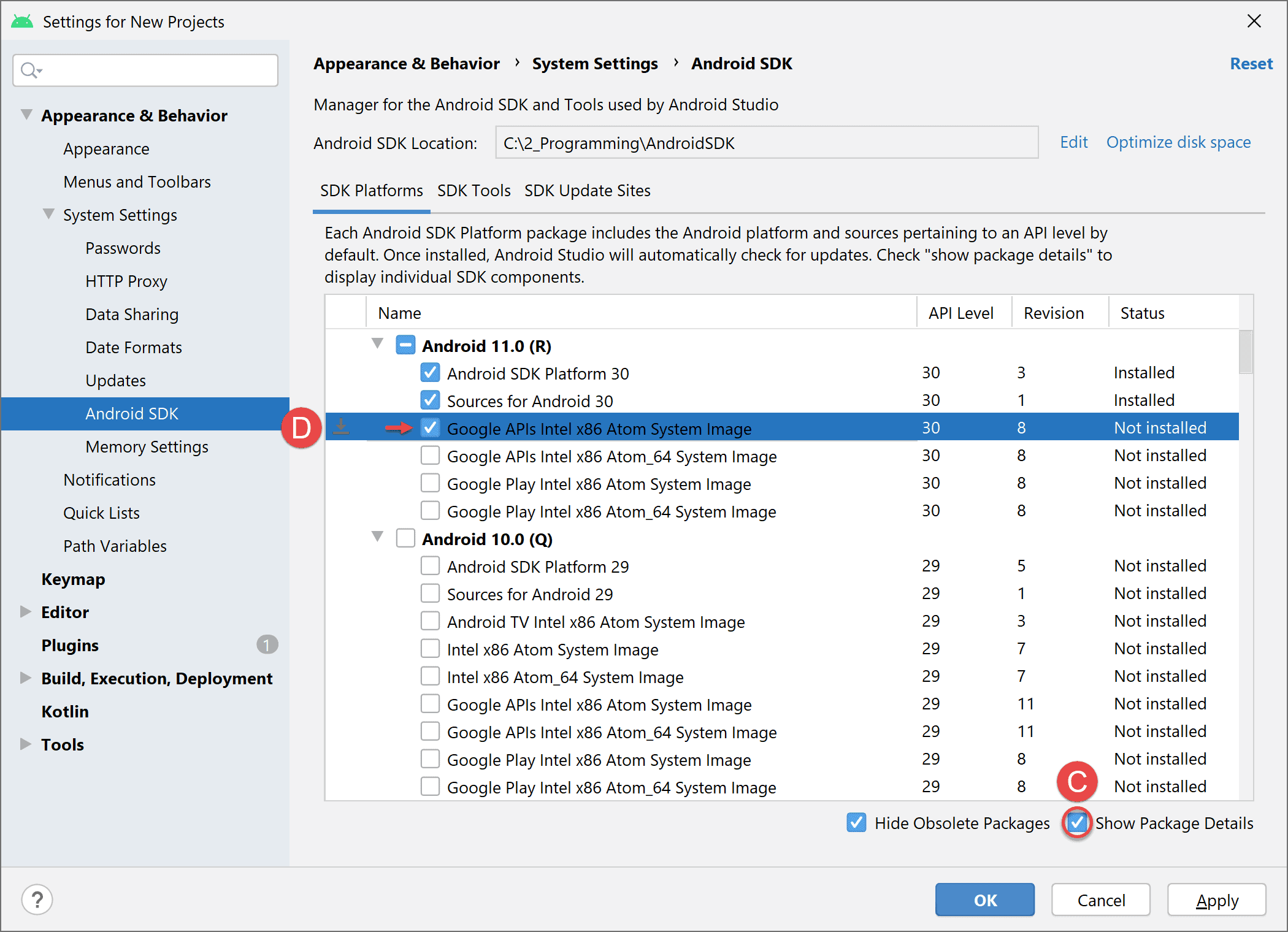This screenshot has width=1288, height=932.
Task: Open Keymap settings
Action: tap(73, 579)
